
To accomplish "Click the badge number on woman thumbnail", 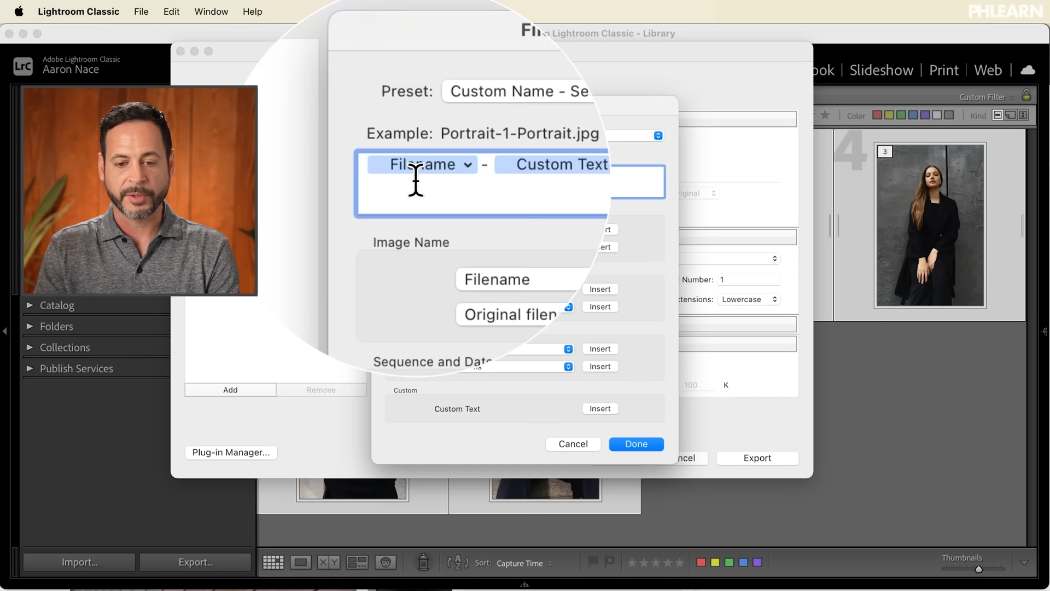I will 885,152.
